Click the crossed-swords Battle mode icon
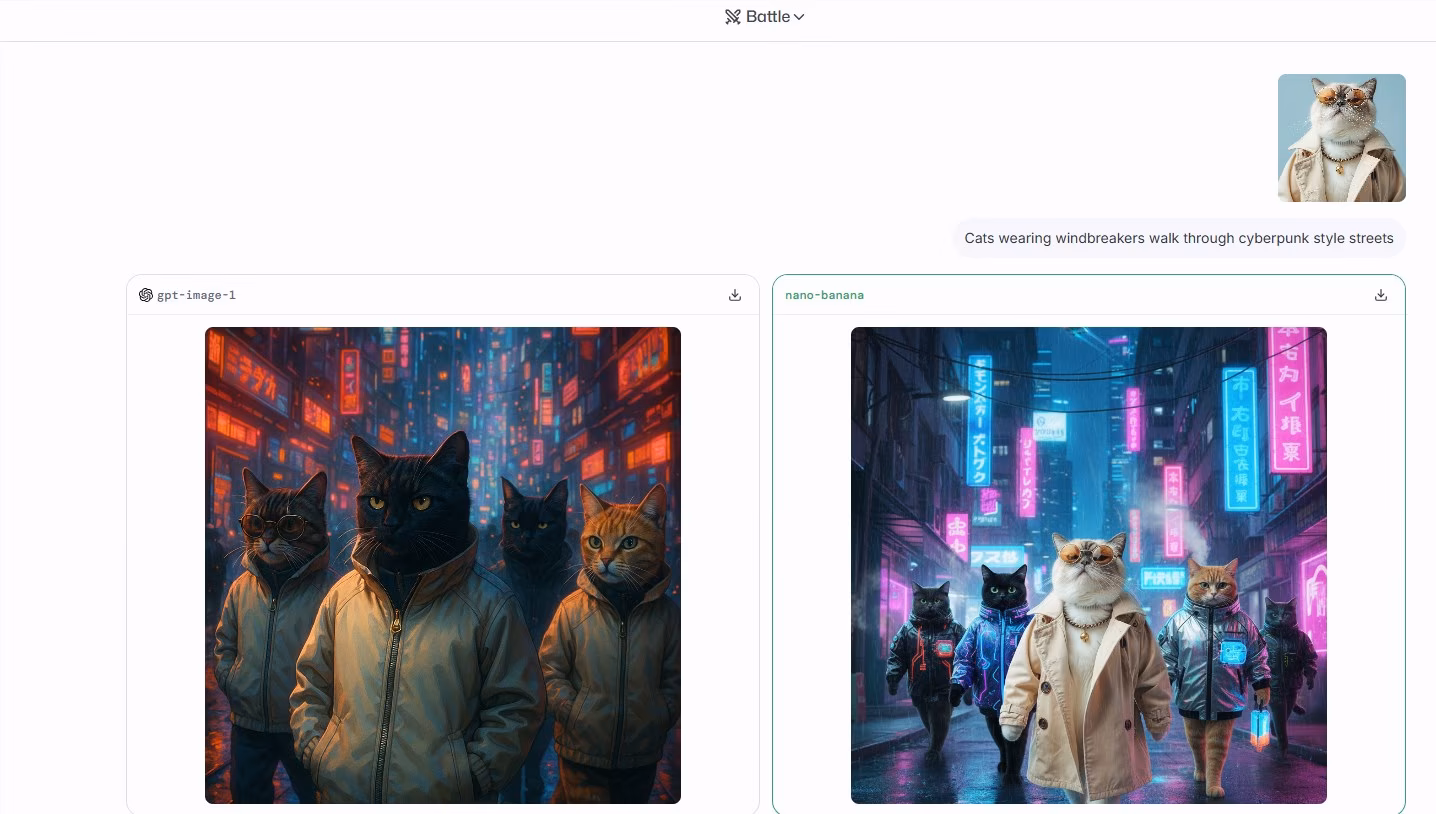The image size is (1436, 814). point(733,16)
